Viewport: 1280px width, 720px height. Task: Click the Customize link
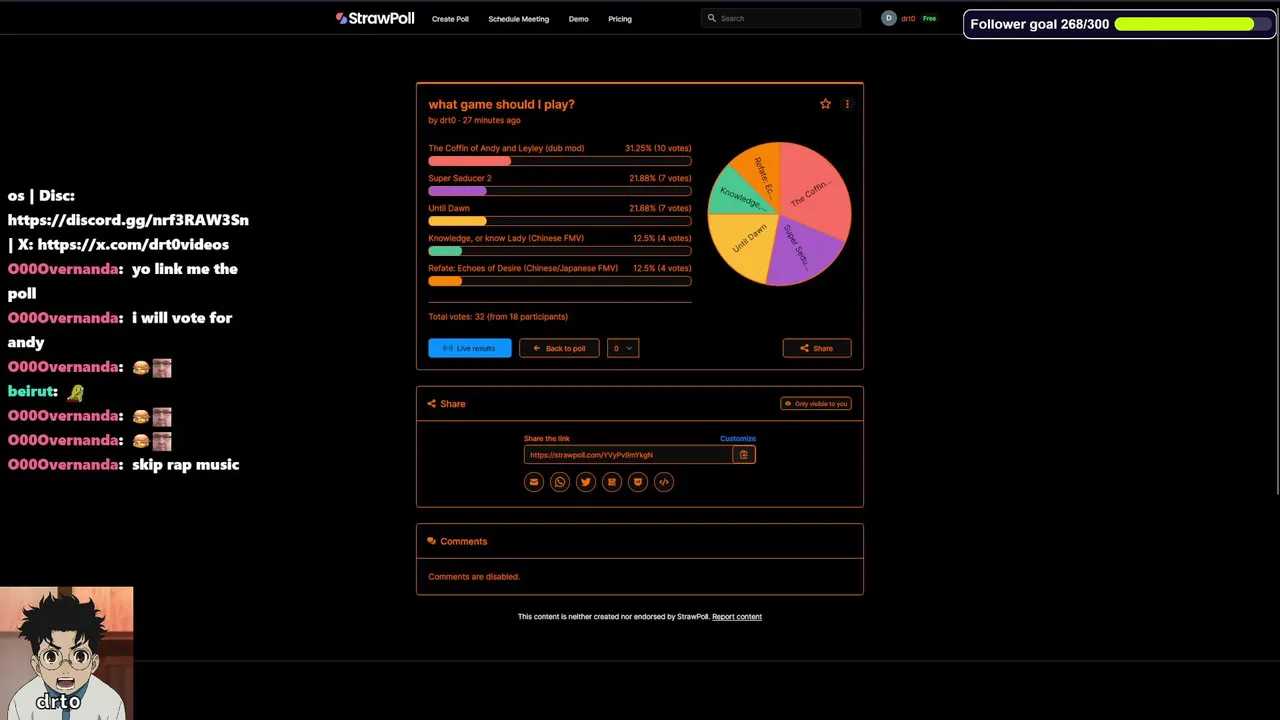(x=738, y=438)
